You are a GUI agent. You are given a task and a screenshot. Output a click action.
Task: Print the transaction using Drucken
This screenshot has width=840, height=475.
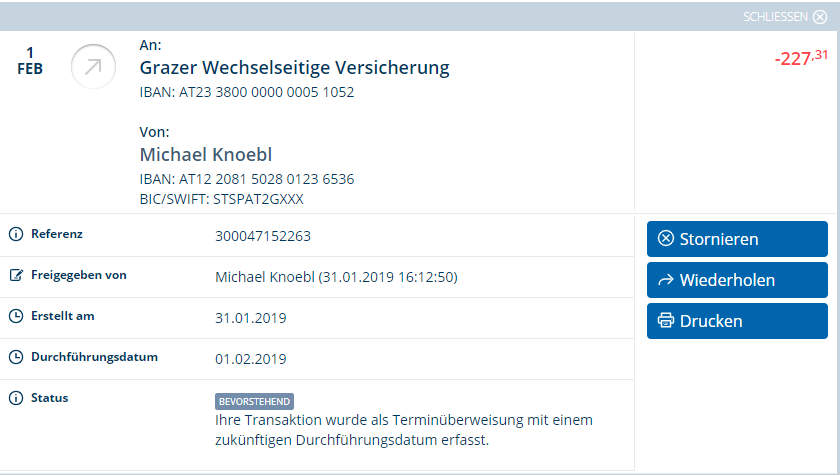tap(737, 321)
